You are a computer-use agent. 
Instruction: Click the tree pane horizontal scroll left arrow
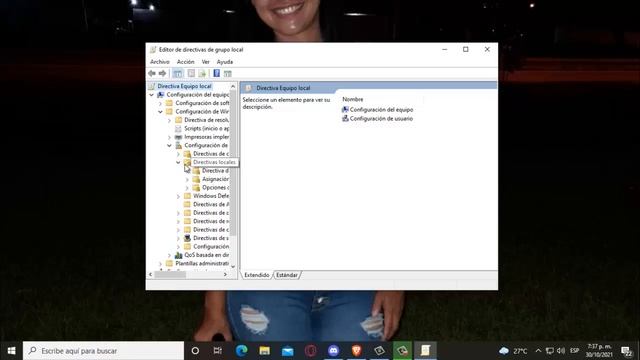[x=151, y=275]
